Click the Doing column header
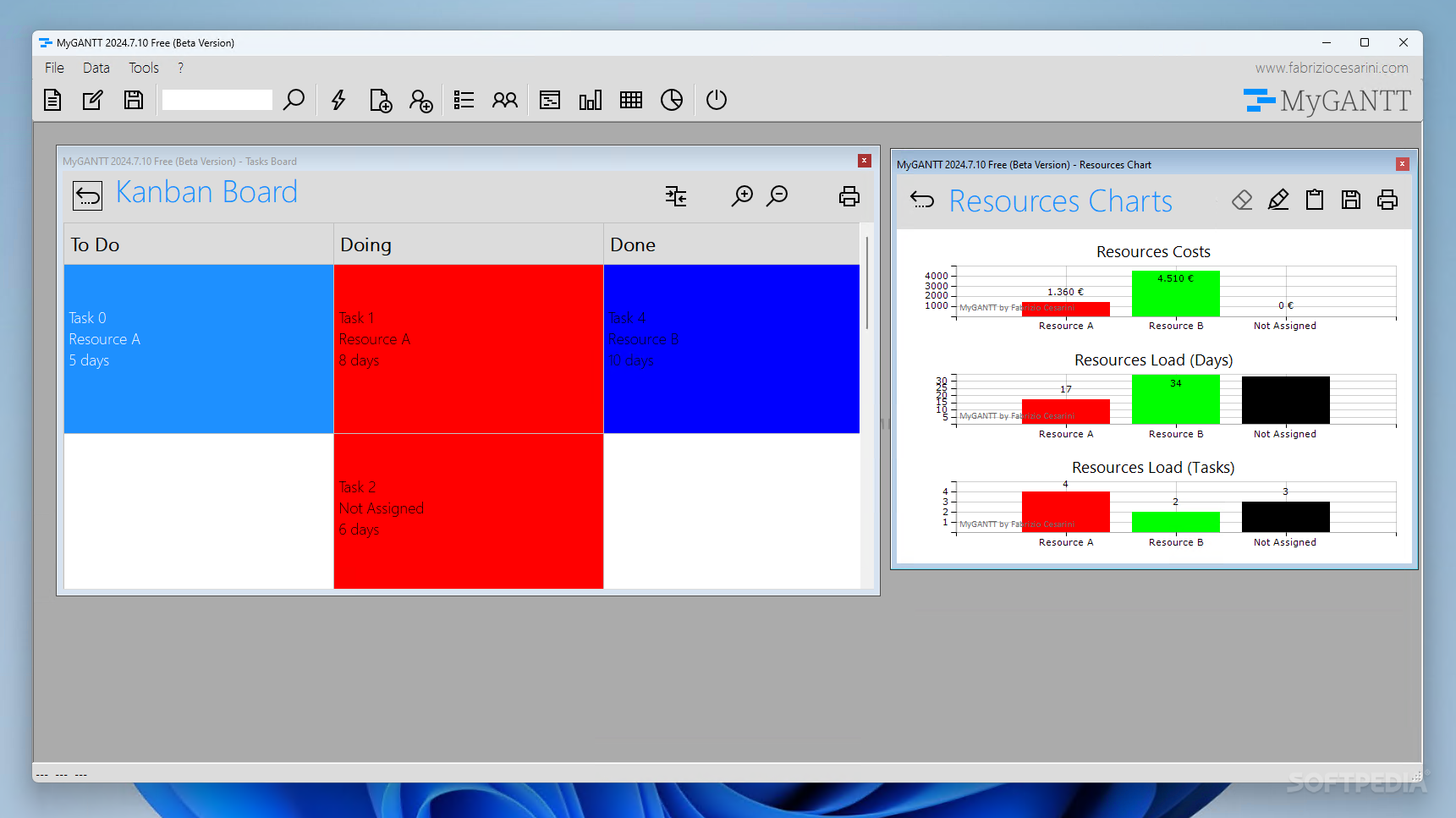 point(469,244)
